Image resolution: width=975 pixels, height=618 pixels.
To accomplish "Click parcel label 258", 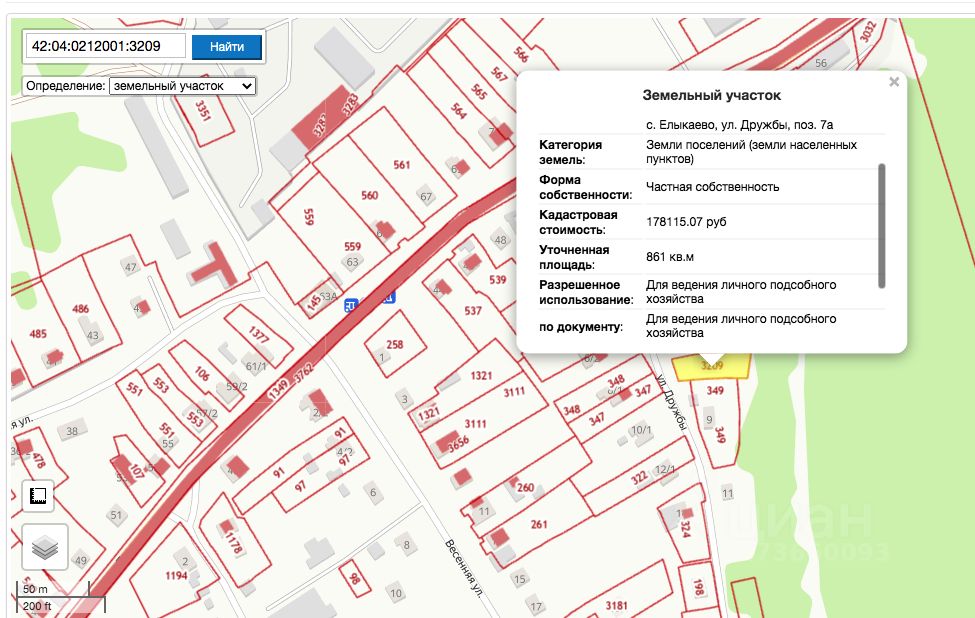I will 395,344.
